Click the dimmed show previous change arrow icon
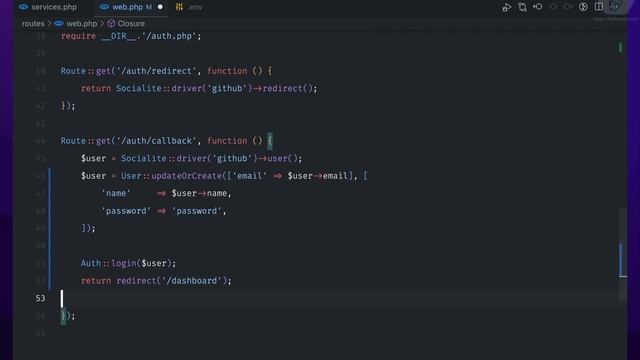 pyautogui.click(x=553, y=7)
